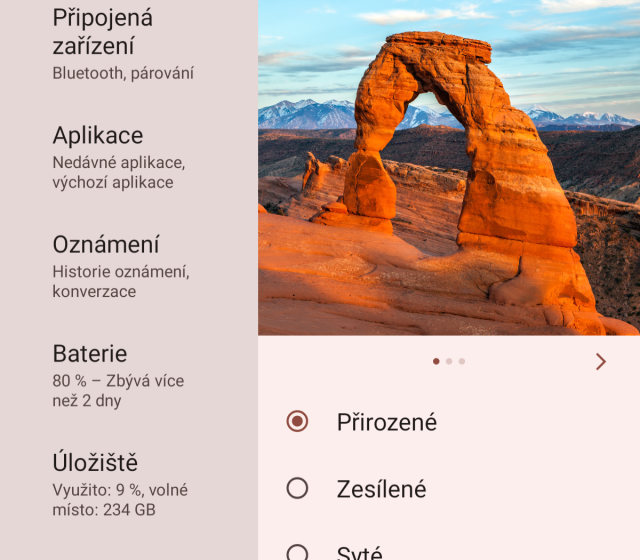The width and height of the screenshot is (640, 560).
Task: Click the Syté color mode label
Action: [360, 553]
